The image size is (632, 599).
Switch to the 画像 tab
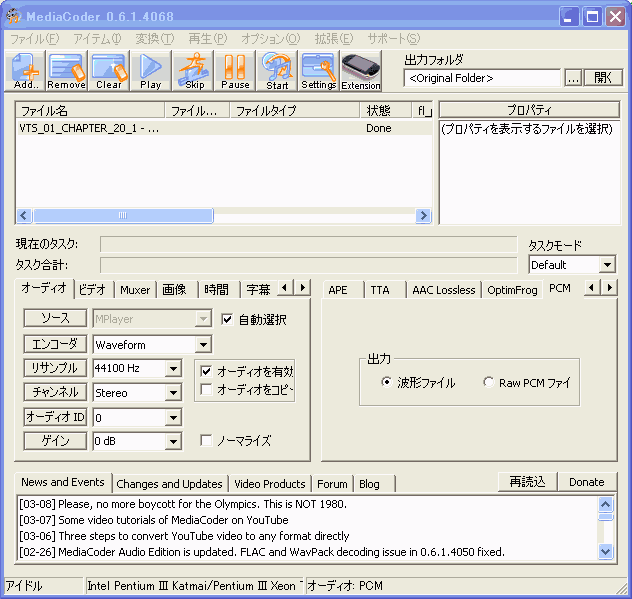pyautogui.click(x=175, y=289)
